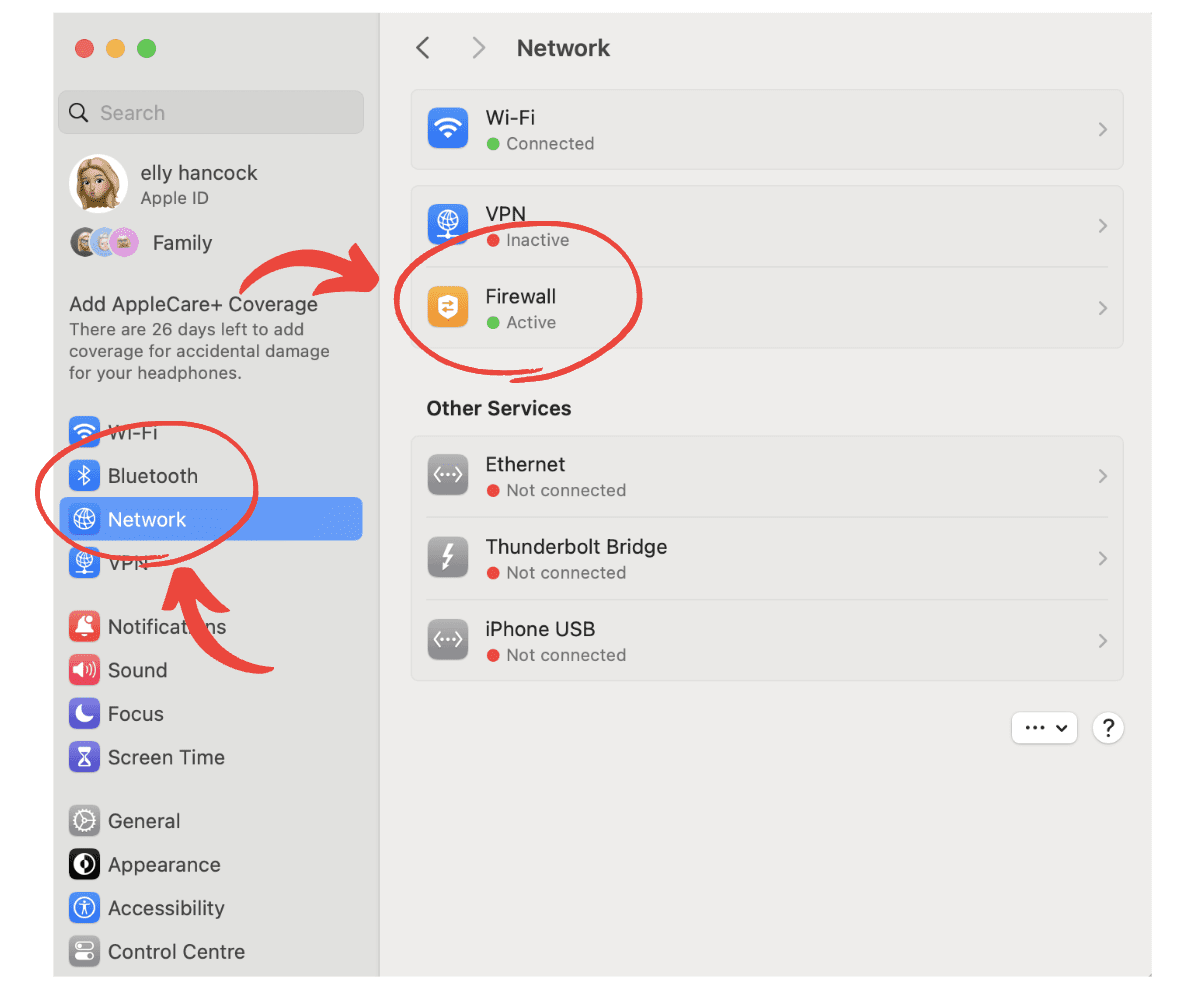
Task: Open Focus settings from sidebar
Action: pos(211,713)
